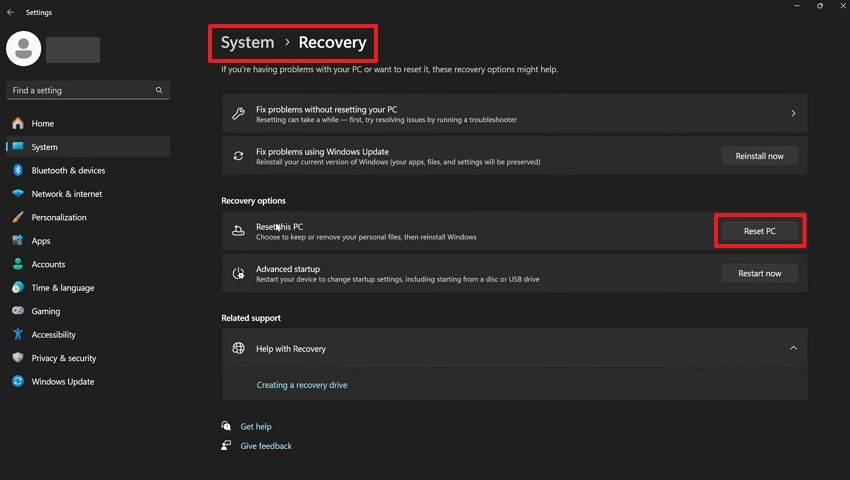
Task: Click the Time & language globe icon
Action: [x=18, y=287]
